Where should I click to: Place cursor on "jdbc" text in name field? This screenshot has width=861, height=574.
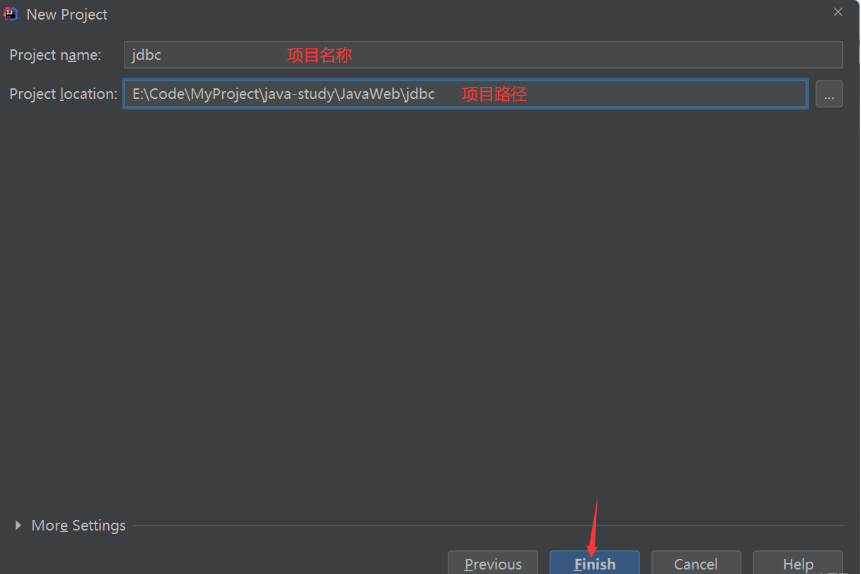(x=146, y=55)
